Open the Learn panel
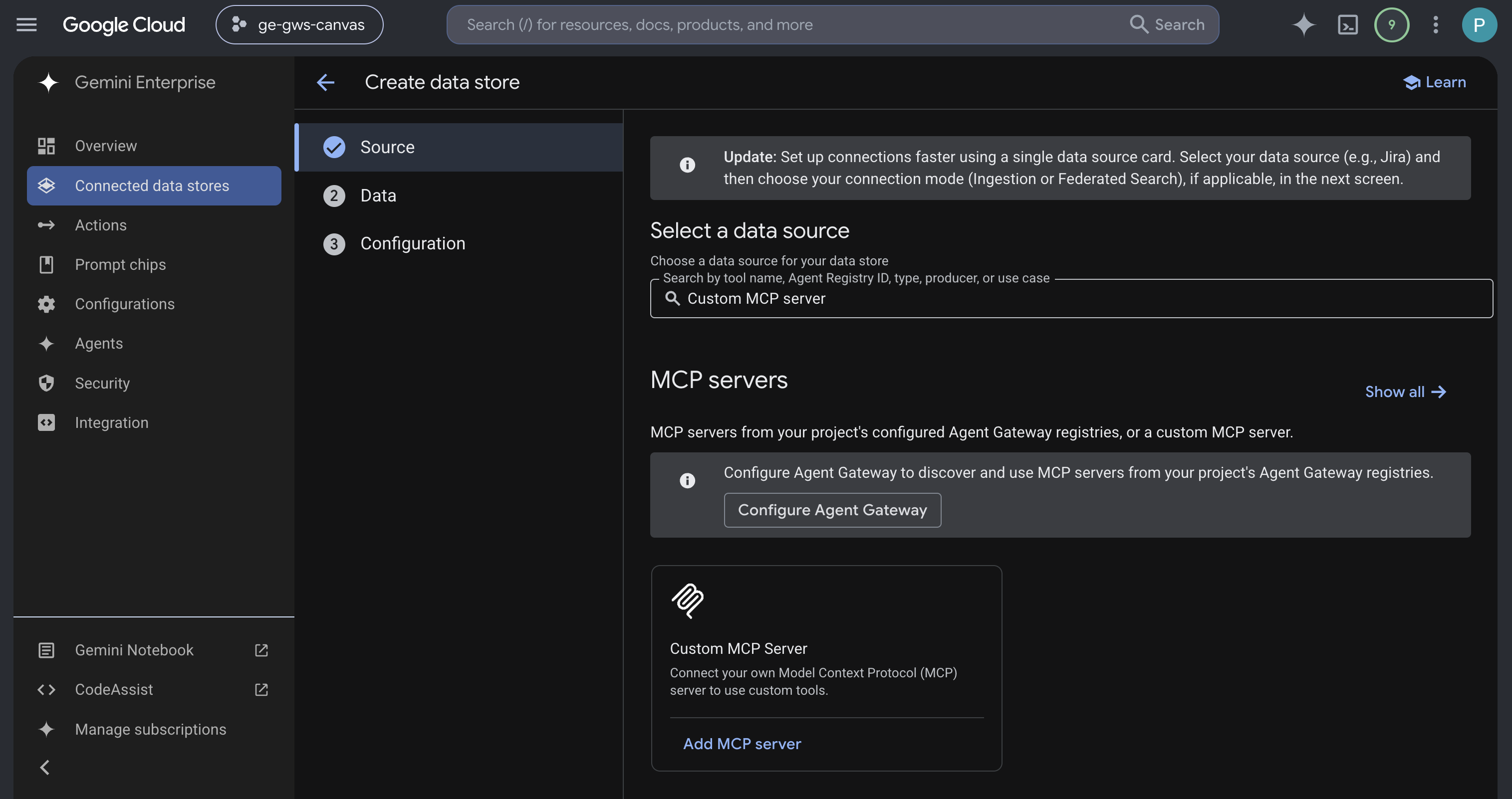 1435,83
